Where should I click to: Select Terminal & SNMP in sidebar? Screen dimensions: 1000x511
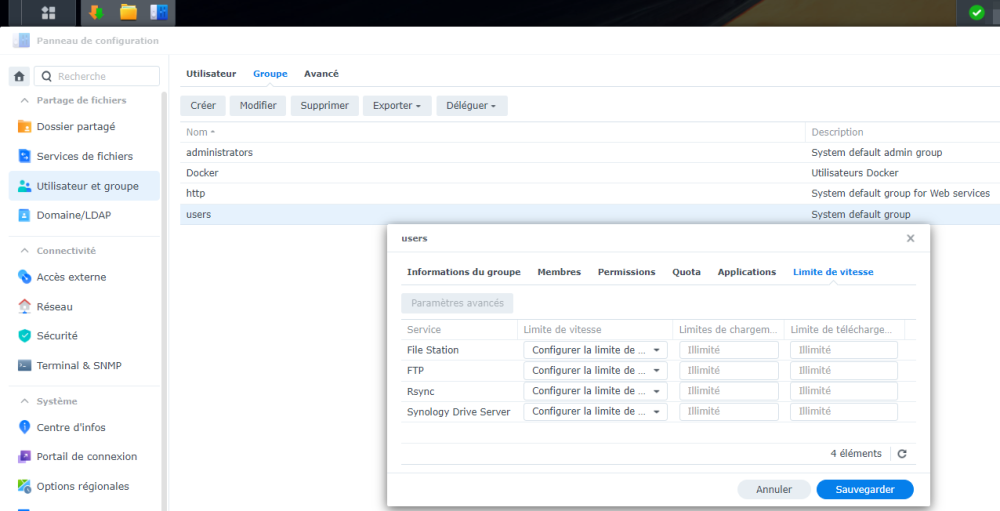[x=78, y=366]
